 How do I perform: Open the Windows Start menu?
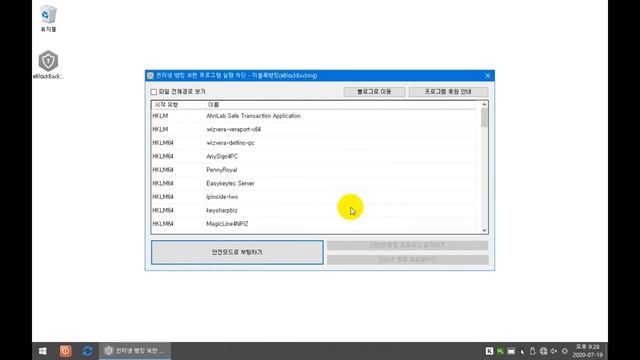42,351
